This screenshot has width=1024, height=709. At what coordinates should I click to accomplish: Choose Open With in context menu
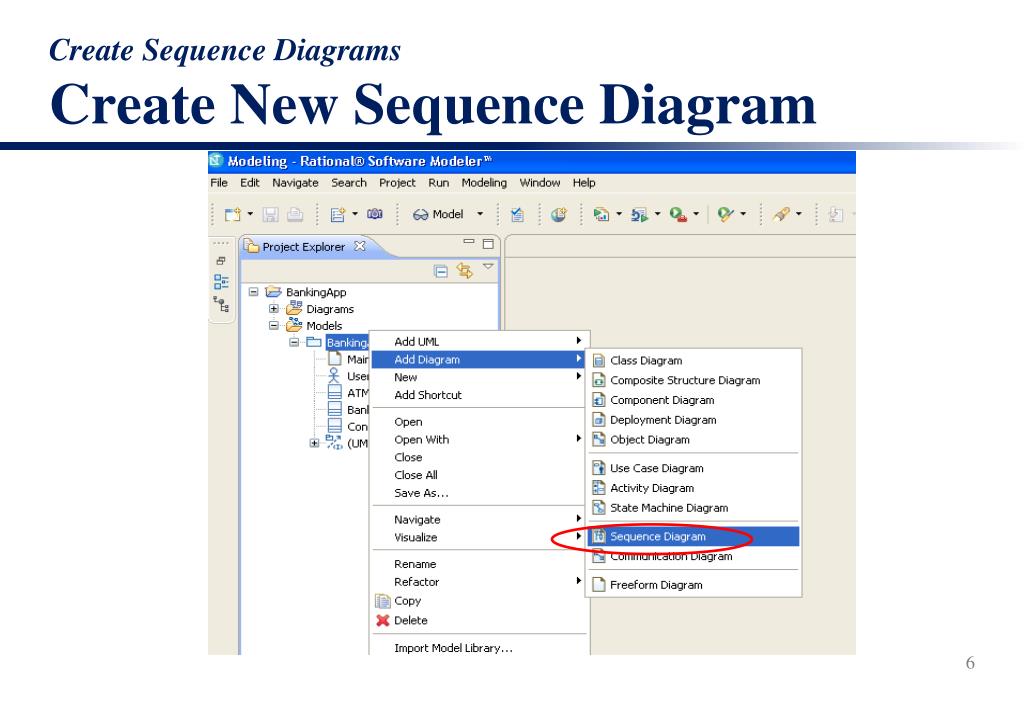(x=479, y=439)
